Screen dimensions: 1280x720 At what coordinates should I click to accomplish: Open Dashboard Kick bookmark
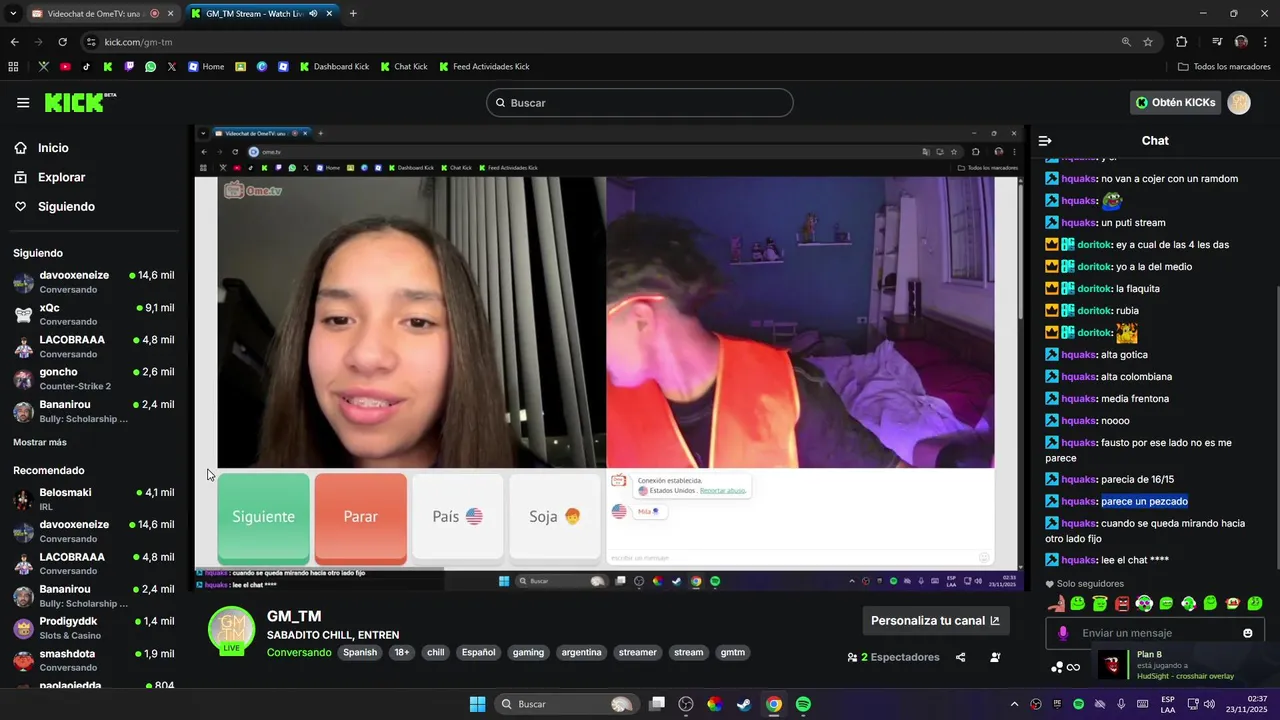tap(334, 67)
